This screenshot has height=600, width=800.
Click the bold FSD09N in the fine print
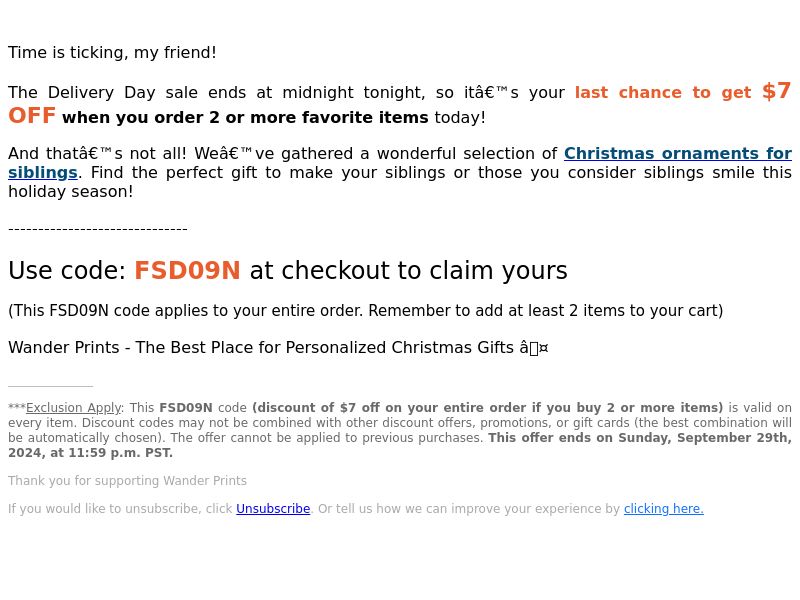pyautogui.click(x=186, y=408)
